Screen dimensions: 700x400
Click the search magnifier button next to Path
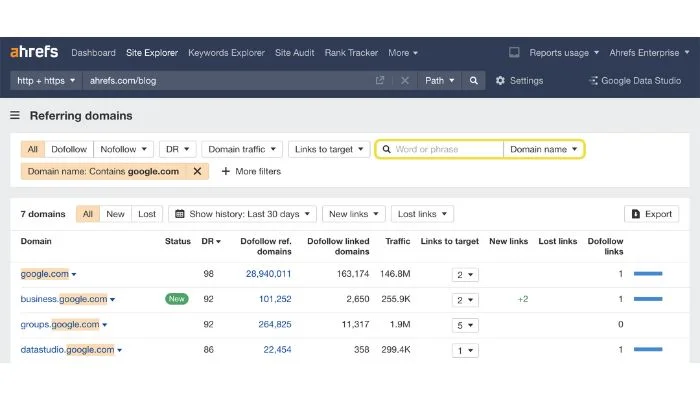pos(474,81)
